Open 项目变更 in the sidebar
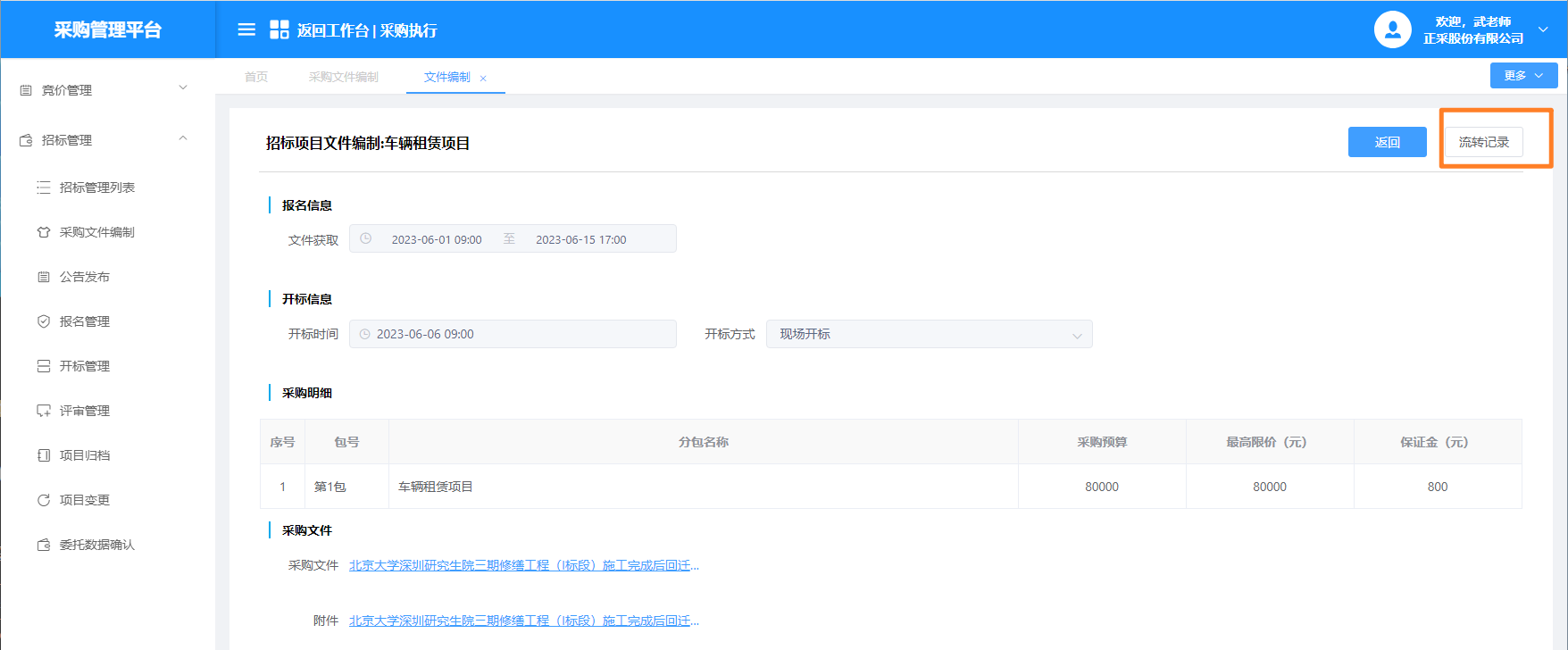Viewport: 1568px width, 650px height. (84, 500)
